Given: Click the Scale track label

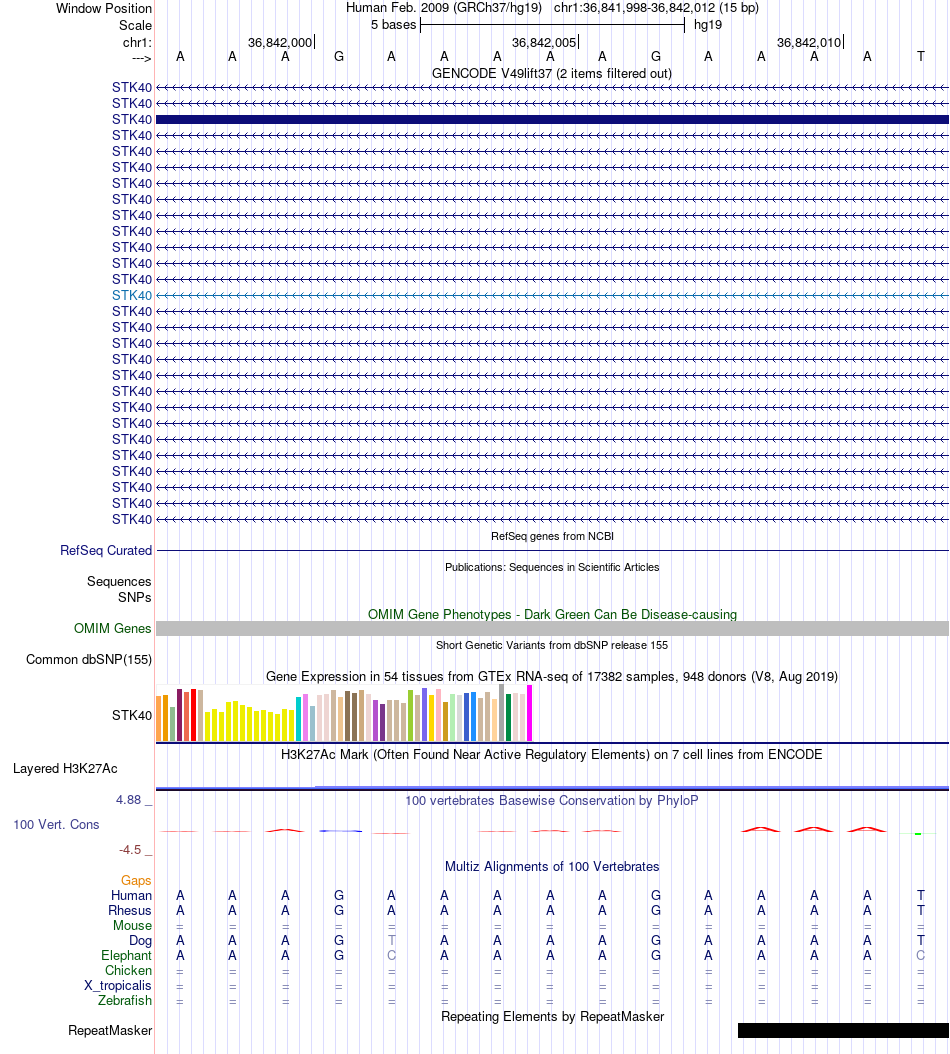Looking at the screenshot, I should (x=135, y=26).
